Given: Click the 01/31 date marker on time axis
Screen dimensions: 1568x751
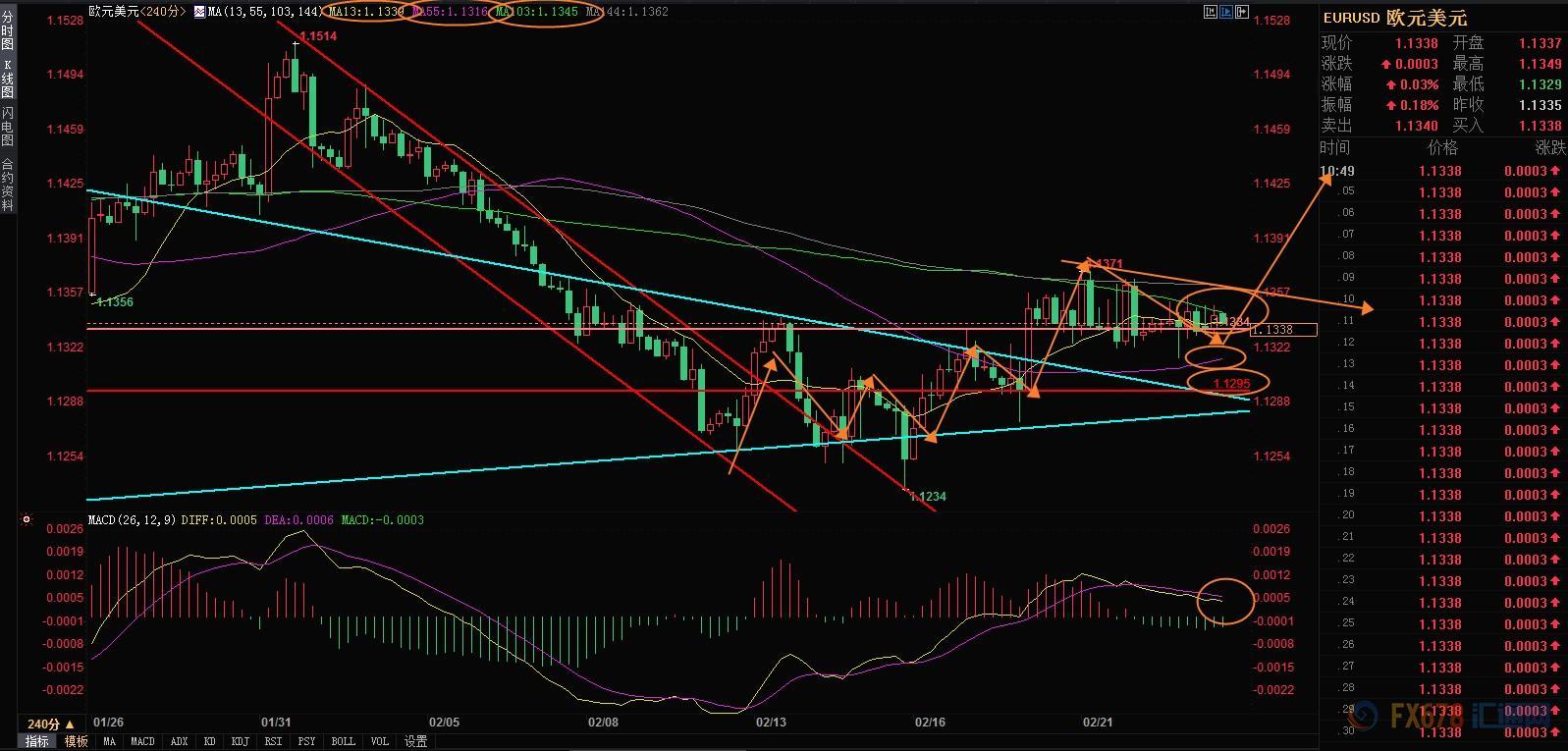Looking at the screenshot, I should [276, 723].
